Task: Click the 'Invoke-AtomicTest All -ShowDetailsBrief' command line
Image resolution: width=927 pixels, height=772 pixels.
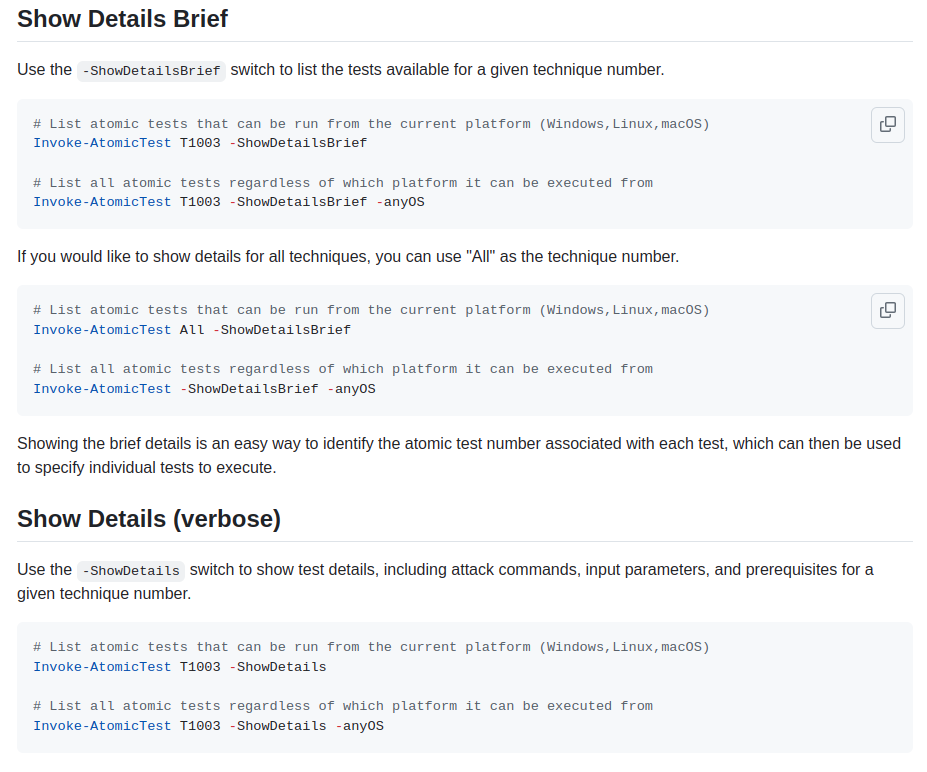Action: pyautogui.click(x=192, y=329)
